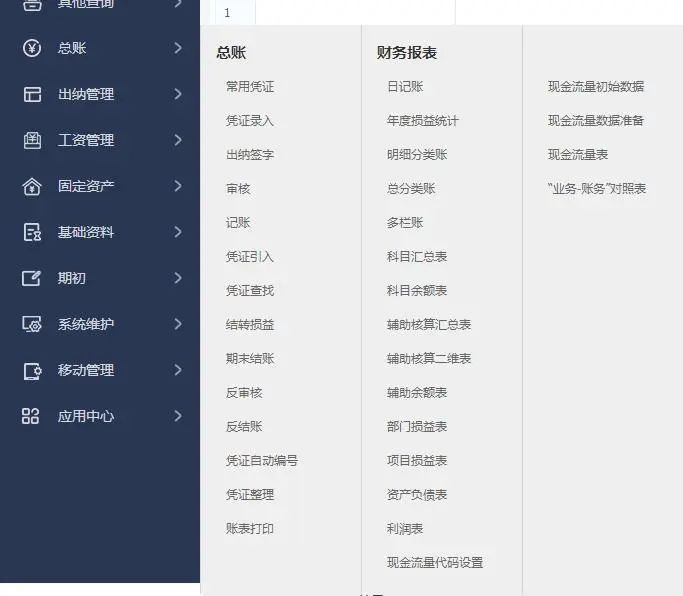This screenshot has height=596, width=683.
Task: Select 固定资产 in the sidebar menu
Action: pos(86,186)
